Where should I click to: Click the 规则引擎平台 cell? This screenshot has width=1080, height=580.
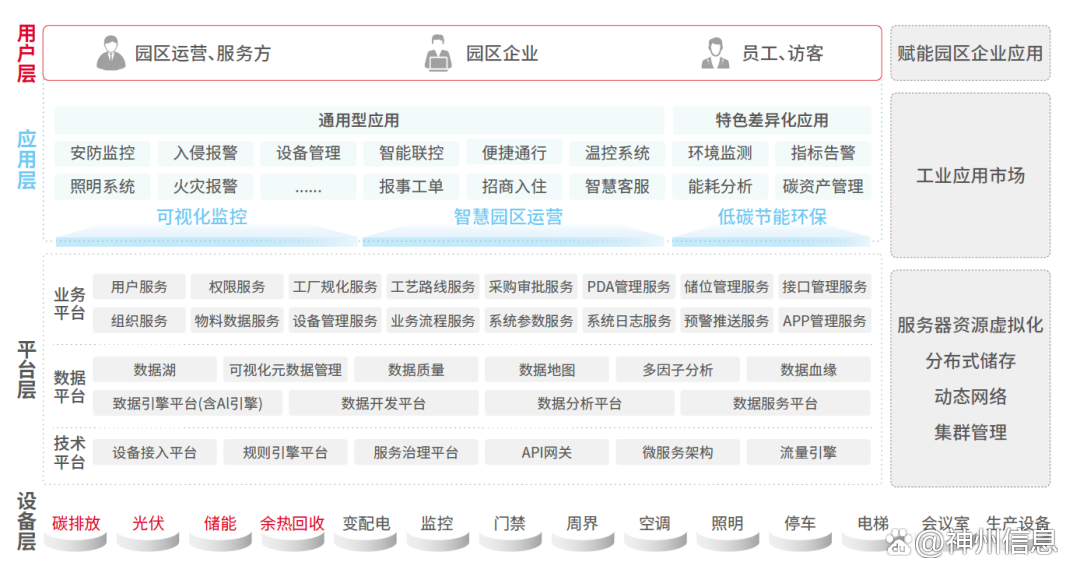[285, 453]
